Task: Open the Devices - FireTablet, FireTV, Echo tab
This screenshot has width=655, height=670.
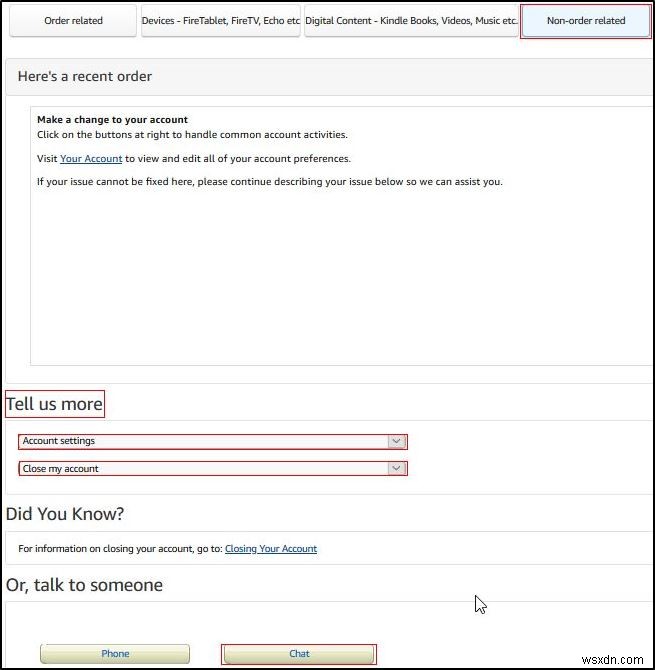Action: coord(221,20)
